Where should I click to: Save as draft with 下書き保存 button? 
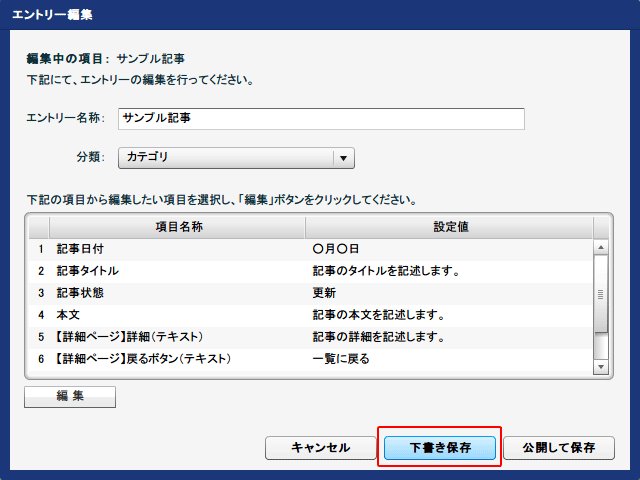coord(439,447)
